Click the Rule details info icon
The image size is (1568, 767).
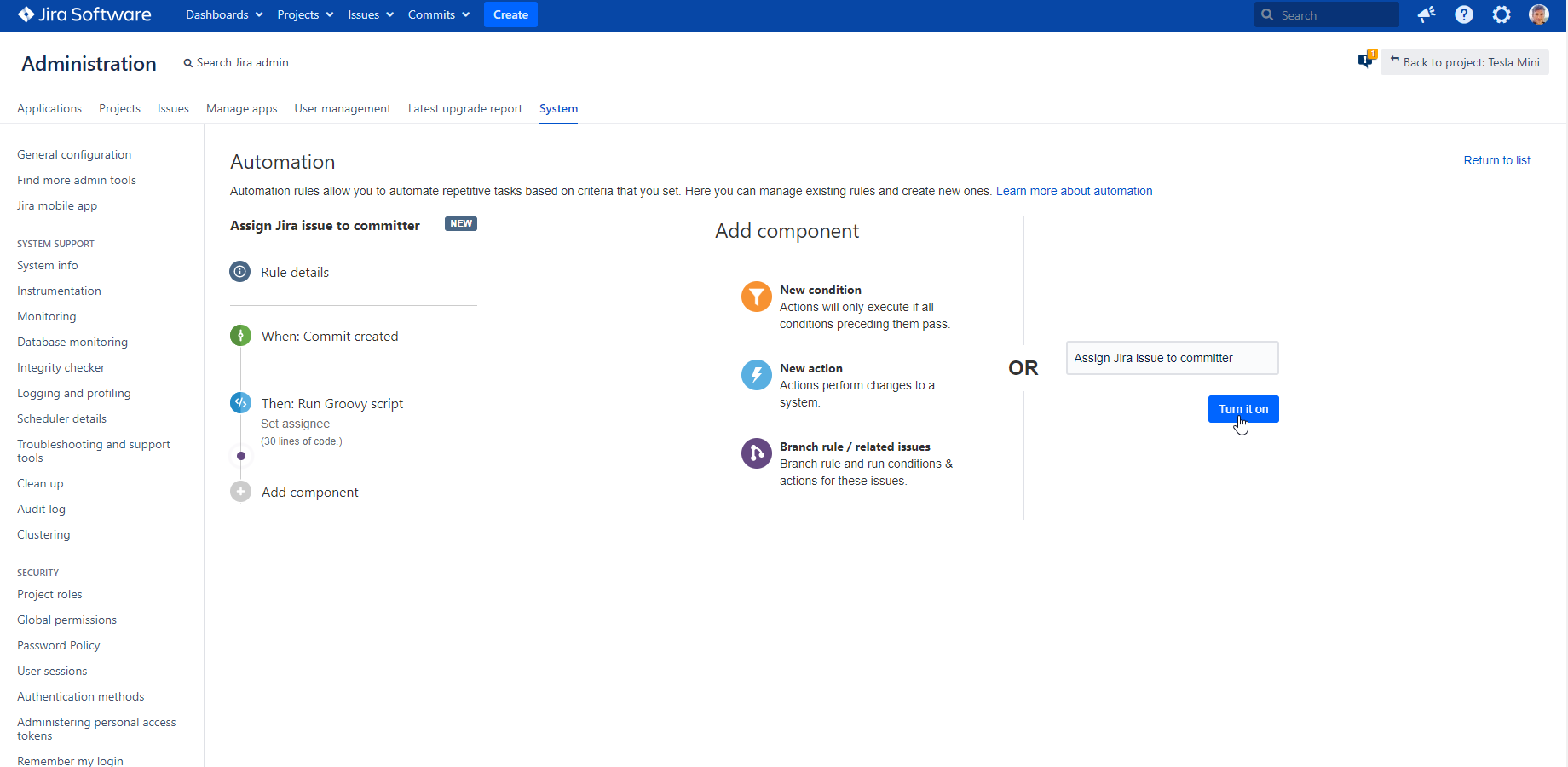click(240, 272)
